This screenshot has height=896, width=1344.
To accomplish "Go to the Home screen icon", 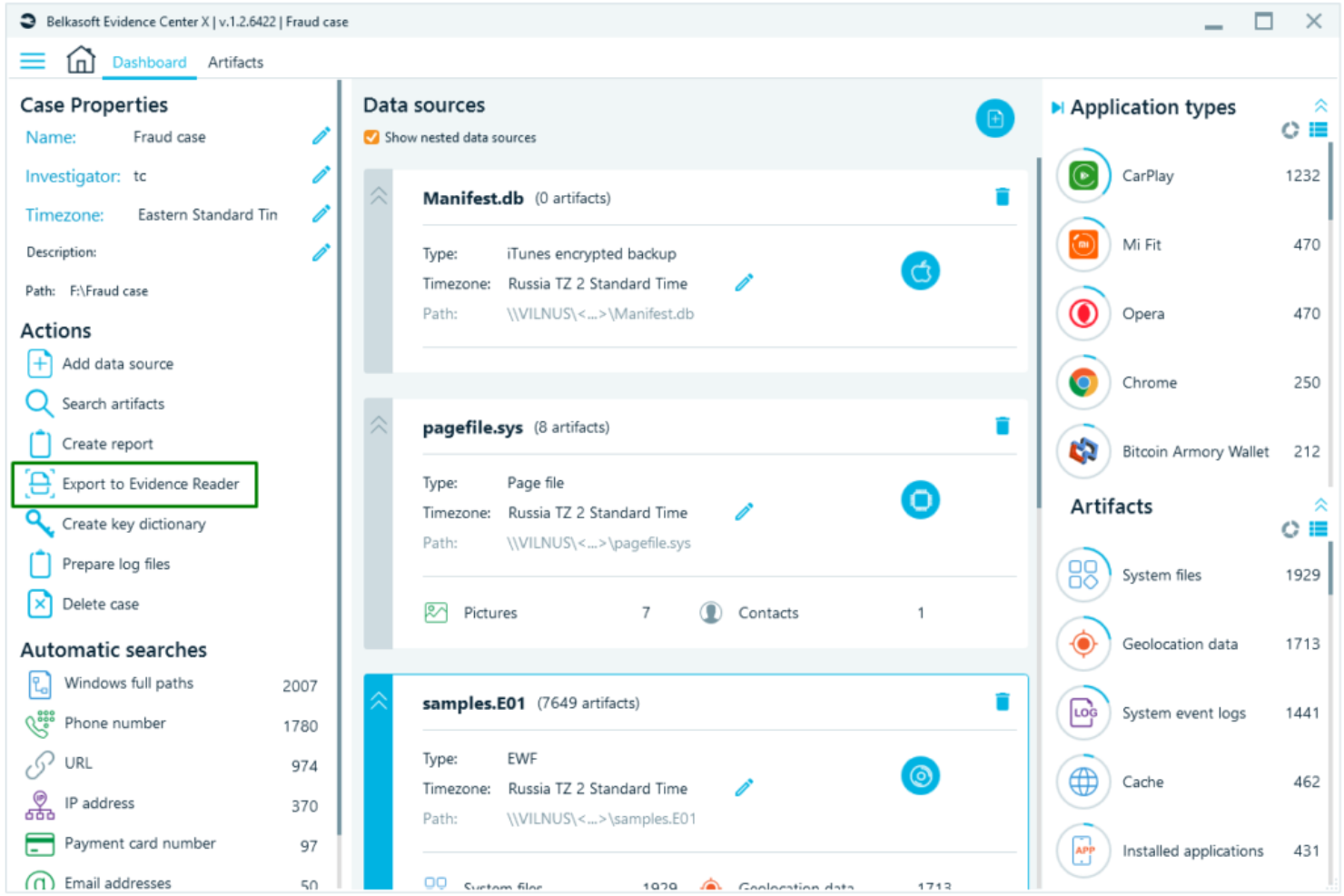I will click(81, 60).
